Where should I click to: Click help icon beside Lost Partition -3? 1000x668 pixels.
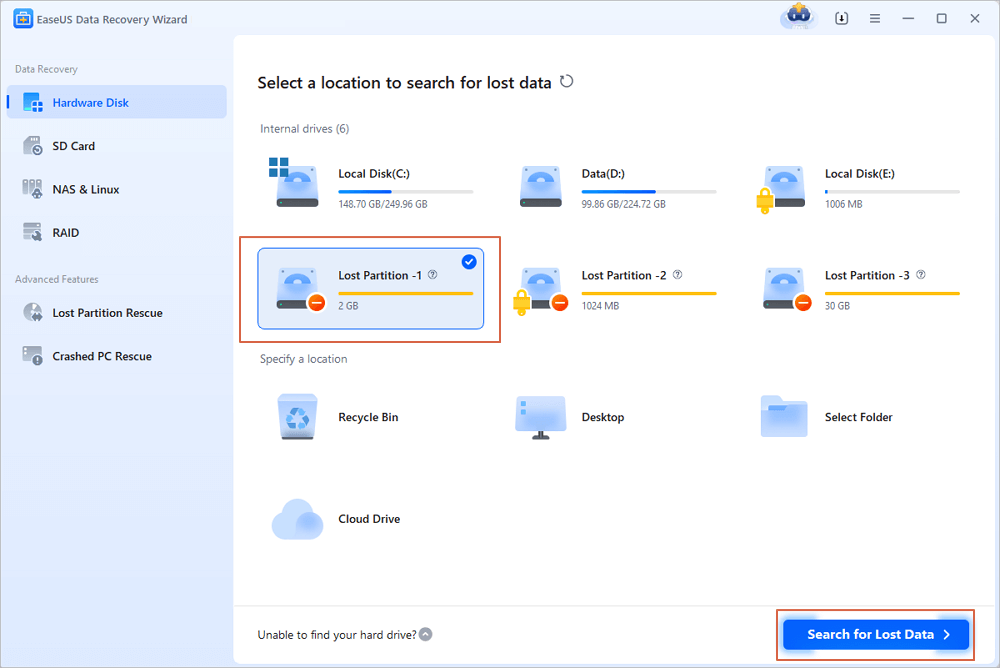(920, 275)
